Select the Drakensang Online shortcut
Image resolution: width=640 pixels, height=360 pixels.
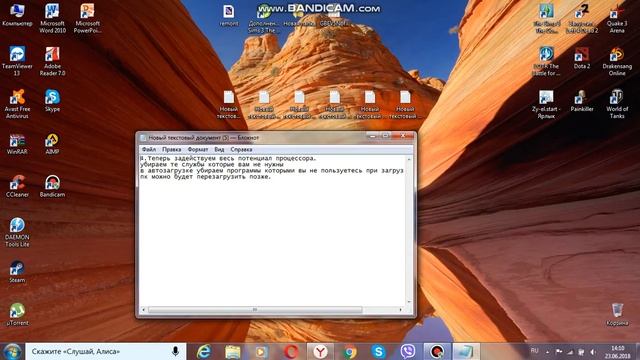[x=617, y=61]
